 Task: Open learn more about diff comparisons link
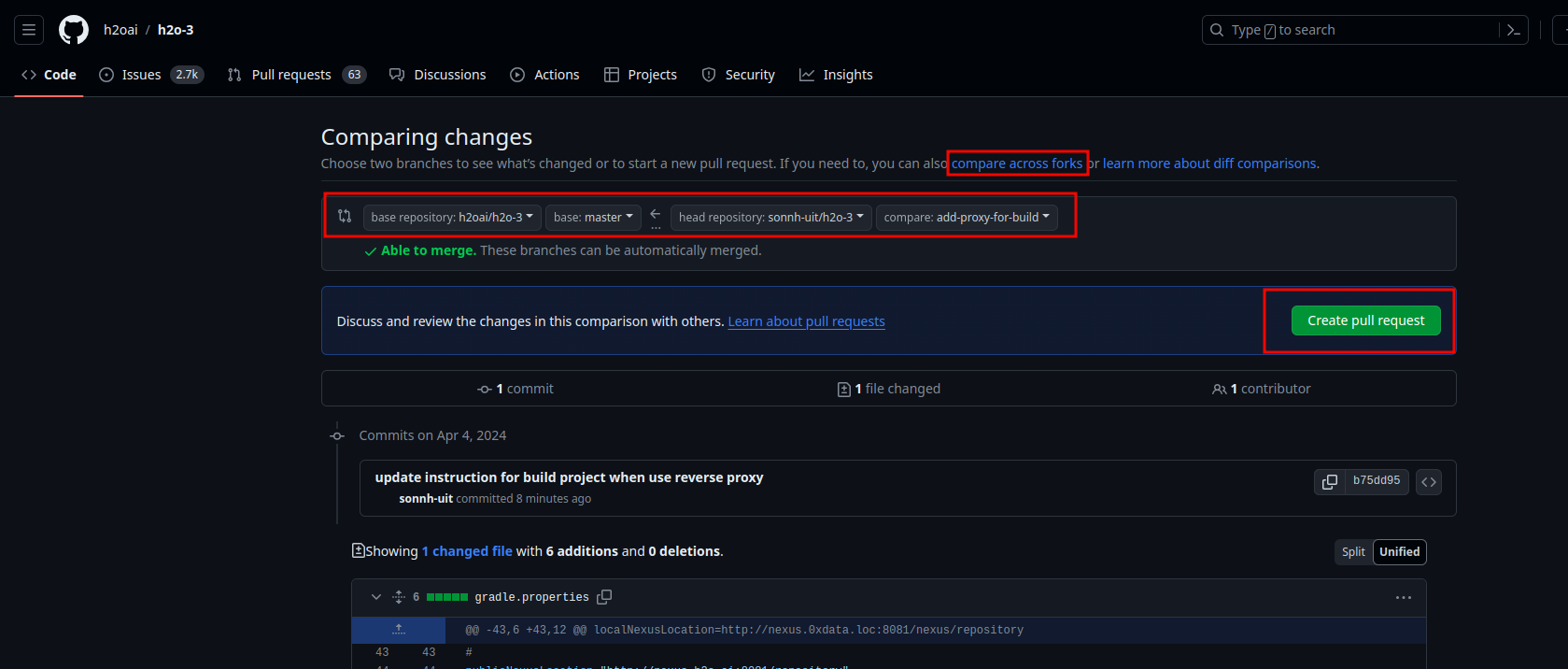pos(1209,164)
